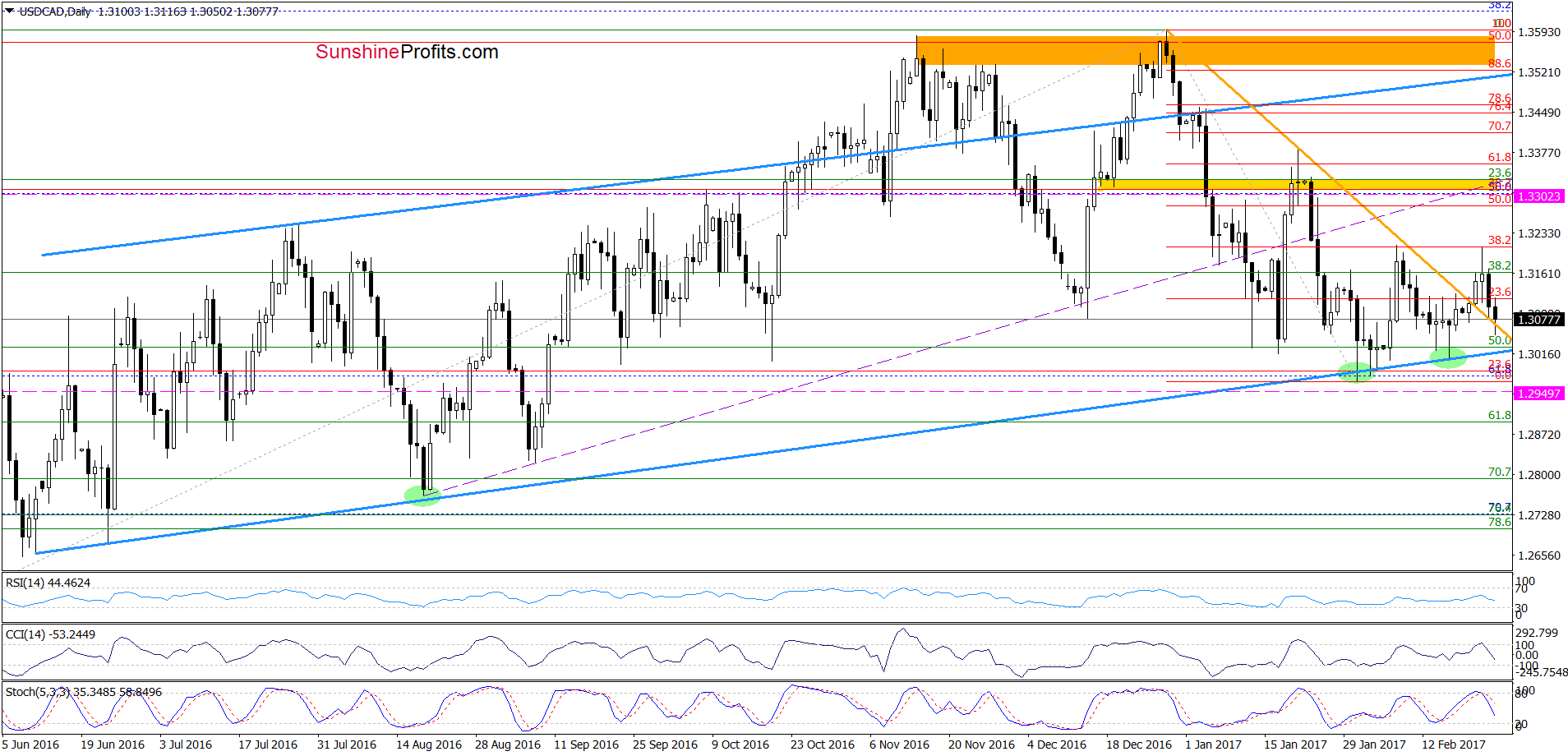Select the CCI(14) -53.2449 indicator label
The height and width of the screenshot is (756, 1568).
50,634
